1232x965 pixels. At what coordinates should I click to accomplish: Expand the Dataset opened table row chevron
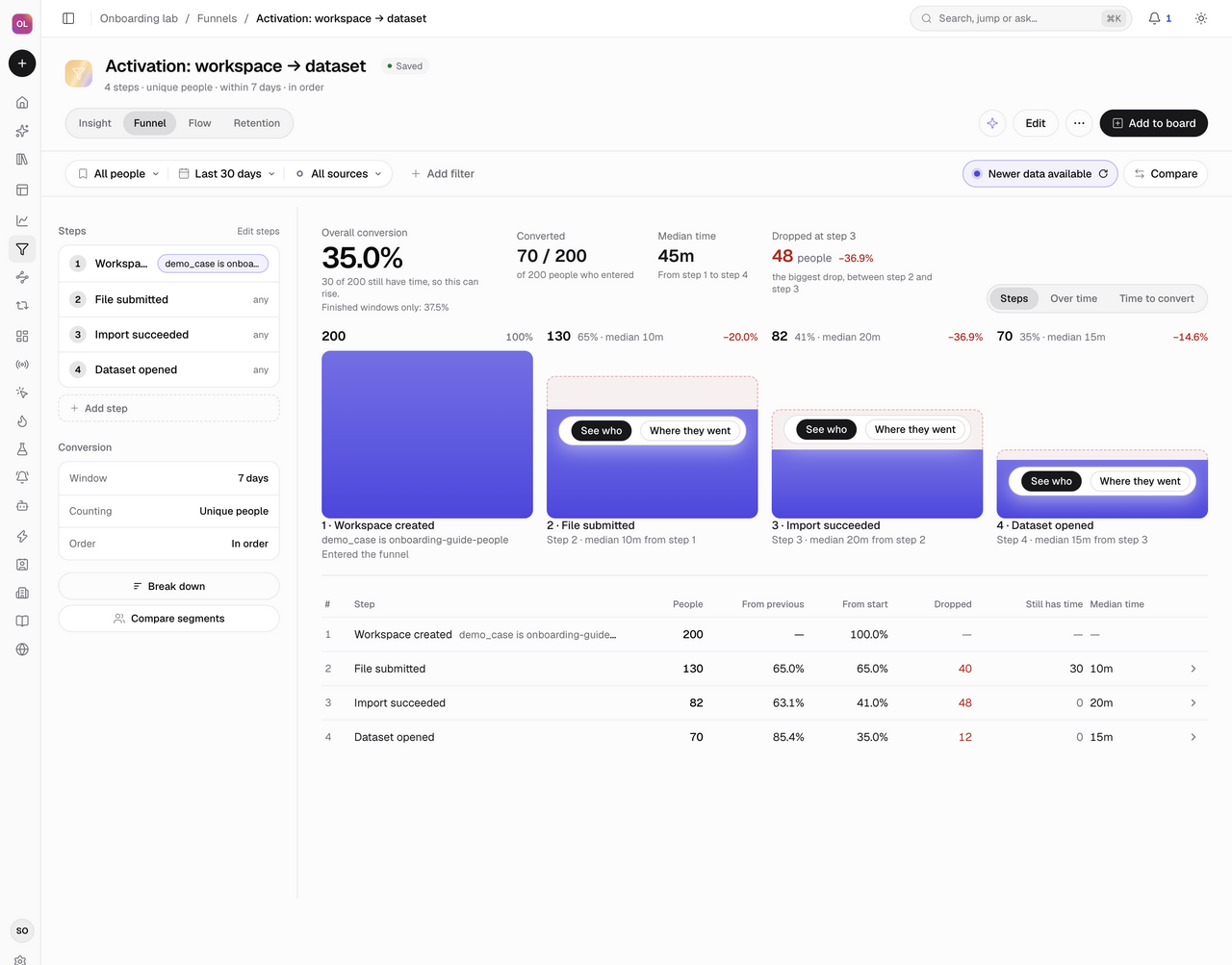(x=1193, y=737)
